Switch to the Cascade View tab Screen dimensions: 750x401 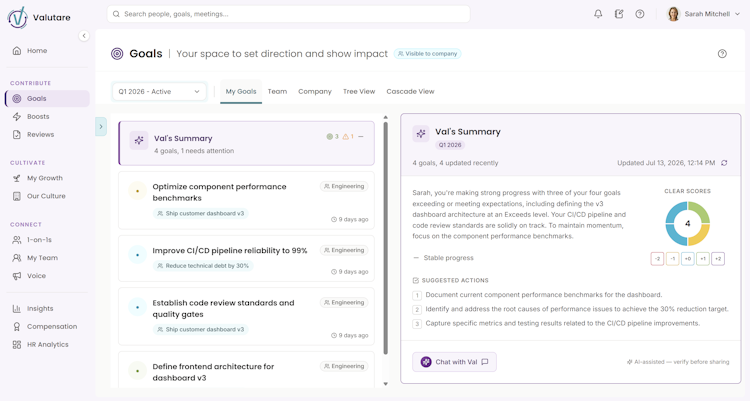(410, 91)
